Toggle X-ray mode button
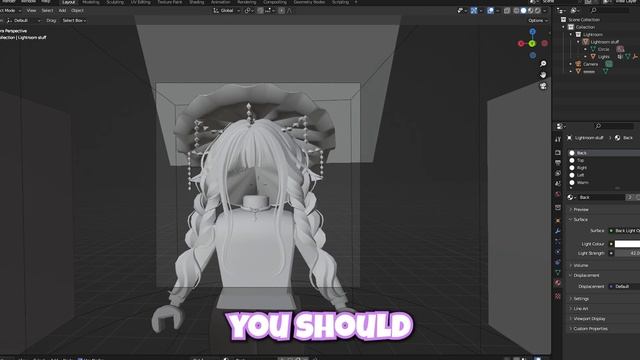This screenshot has height=360, width=640. tap(507, 11)
